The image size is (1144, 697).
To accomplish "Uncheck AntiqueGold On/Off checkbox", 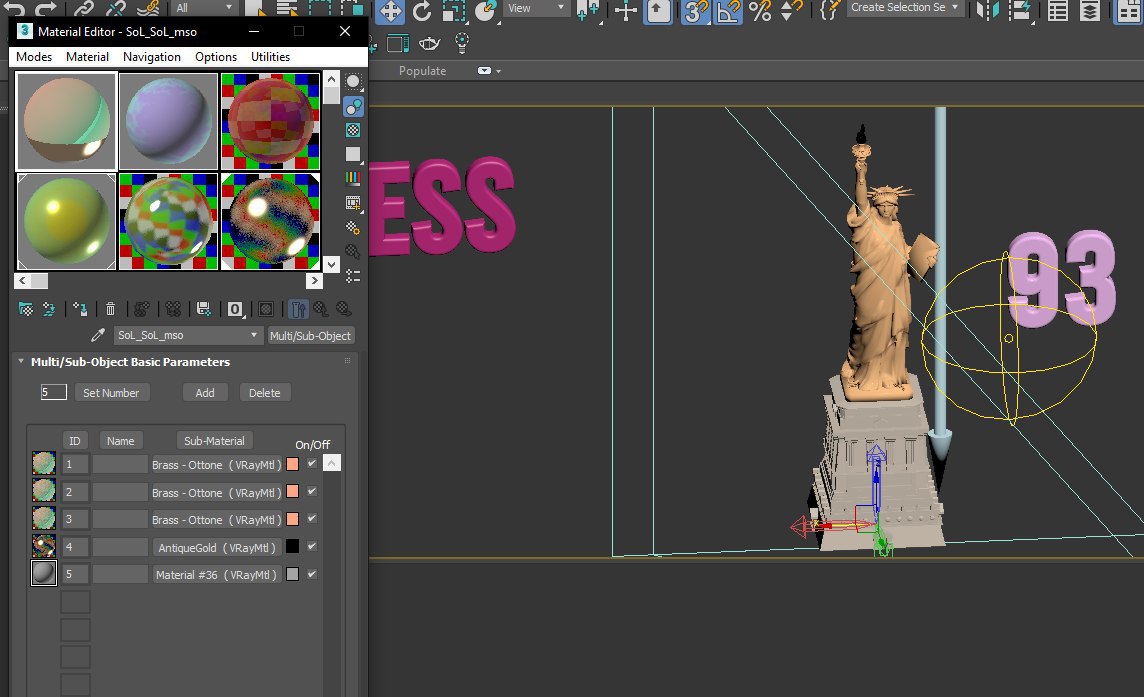I will coord(312,546).
